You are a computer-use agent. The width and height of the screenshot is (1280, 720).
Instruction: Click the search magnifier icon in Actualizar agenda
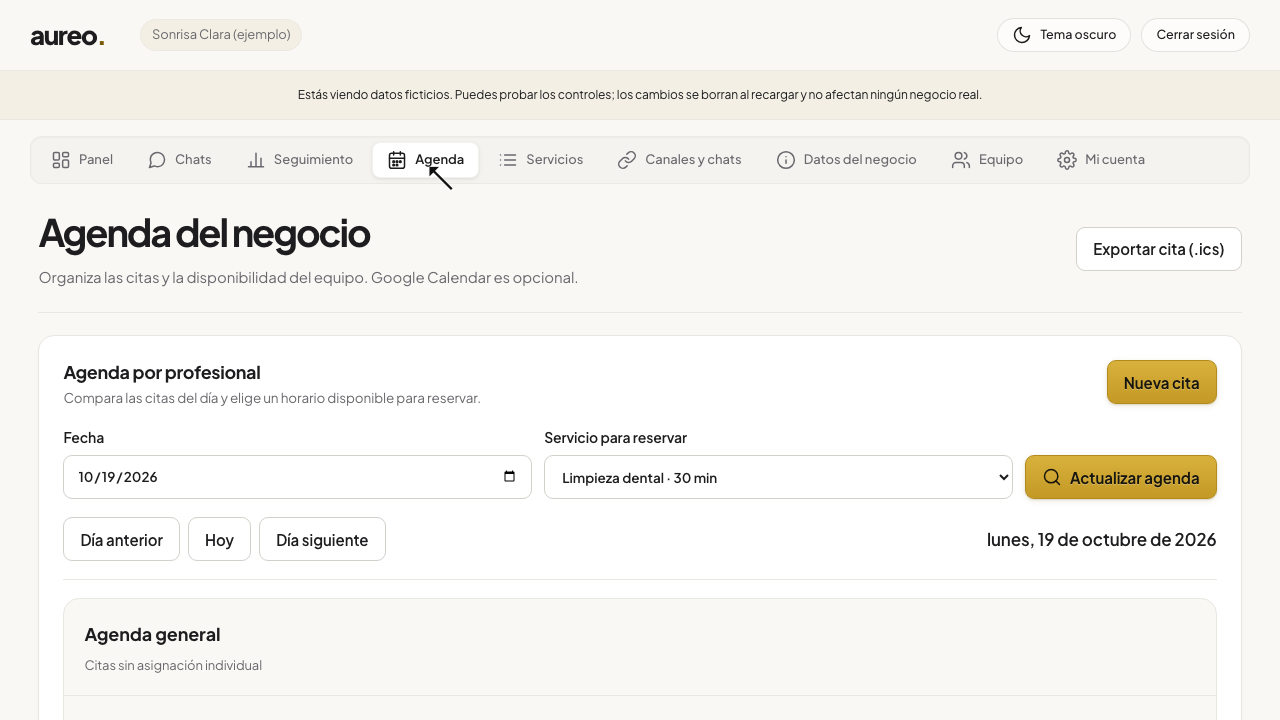[1052, 477]
